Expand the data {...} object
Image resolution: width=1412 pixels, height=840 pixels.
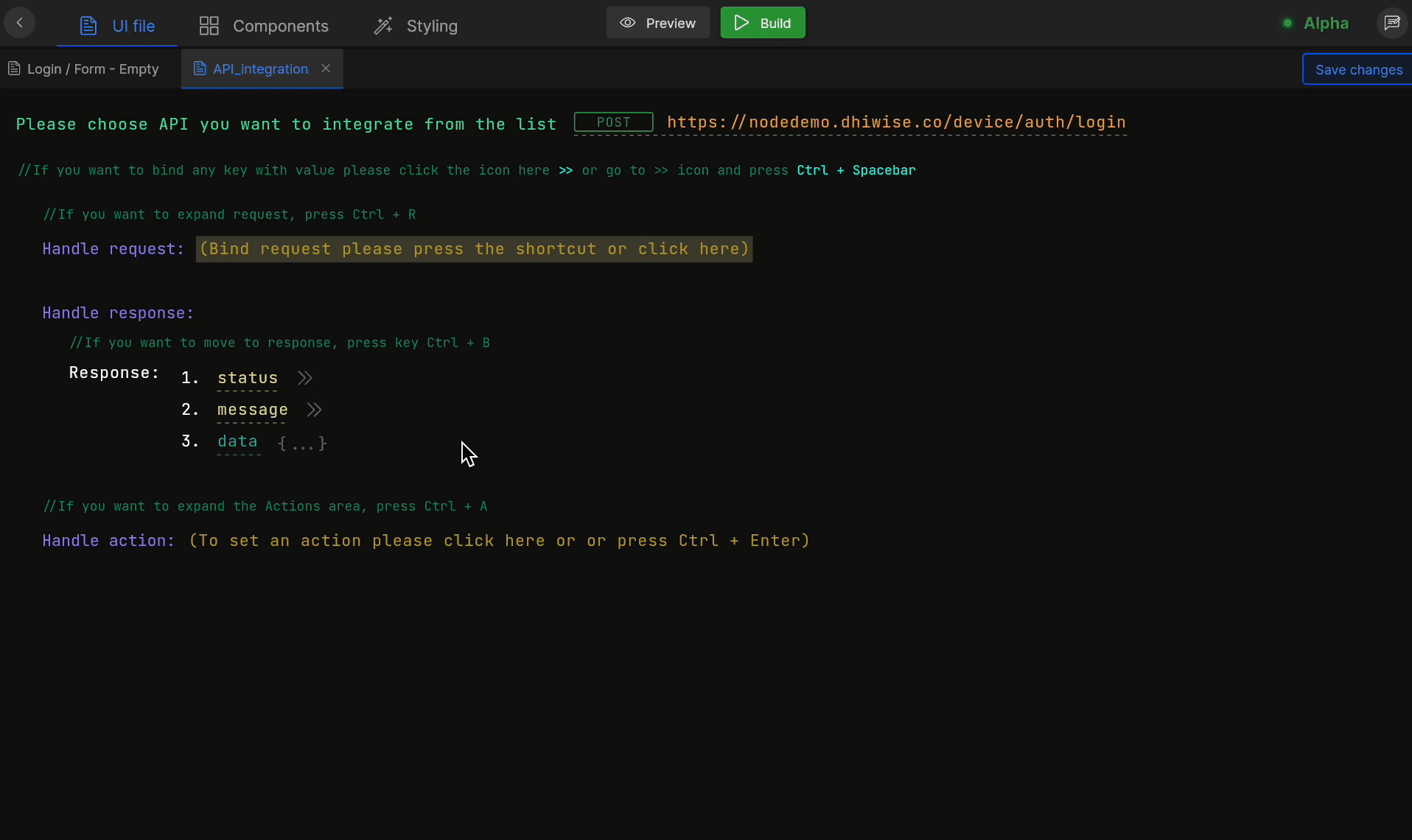coord(301,443)
